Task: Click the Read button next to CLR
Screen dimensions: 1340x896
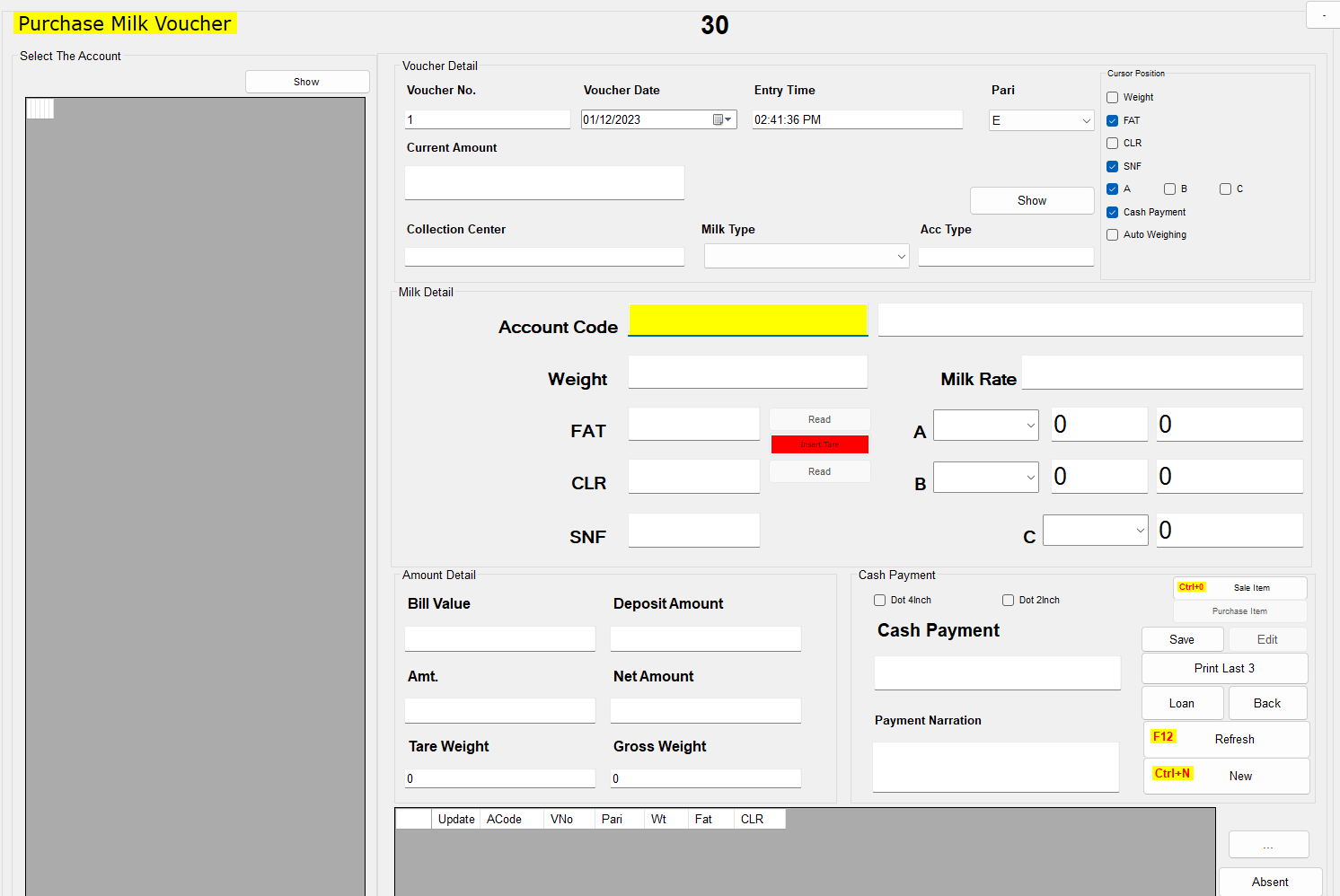Action: point(820,471)
